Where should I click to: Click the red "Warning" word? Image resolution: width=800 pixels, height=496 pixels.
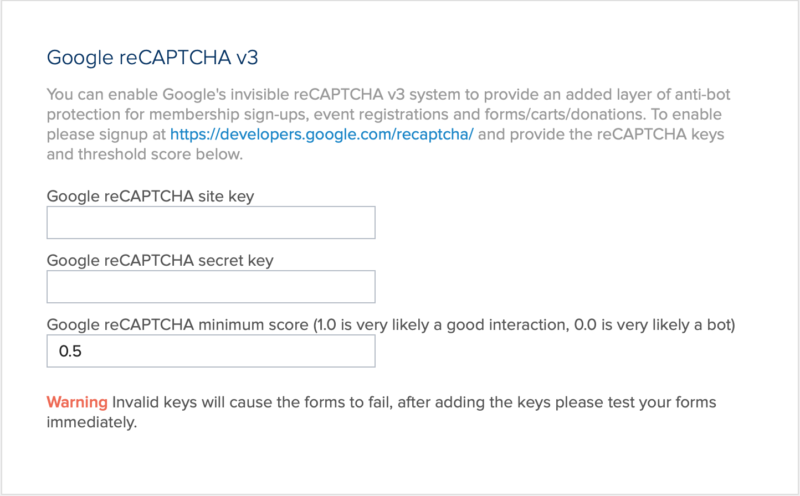point(77,402)
